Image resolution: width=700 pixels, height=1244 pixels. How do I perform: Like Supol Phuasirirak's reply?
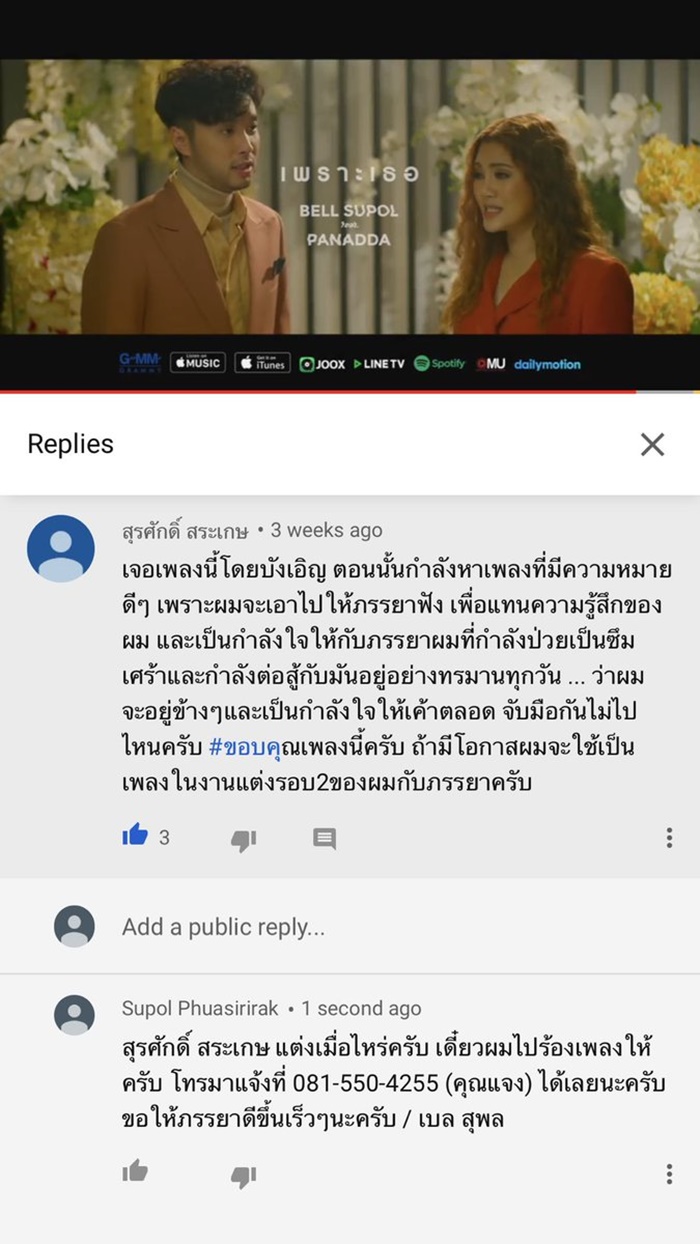[135, 1171]
